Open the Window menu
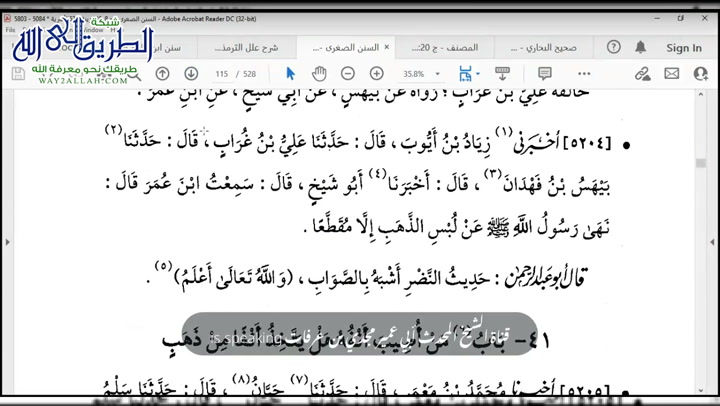Screen dimensions: 720x406 coord(93,30)
